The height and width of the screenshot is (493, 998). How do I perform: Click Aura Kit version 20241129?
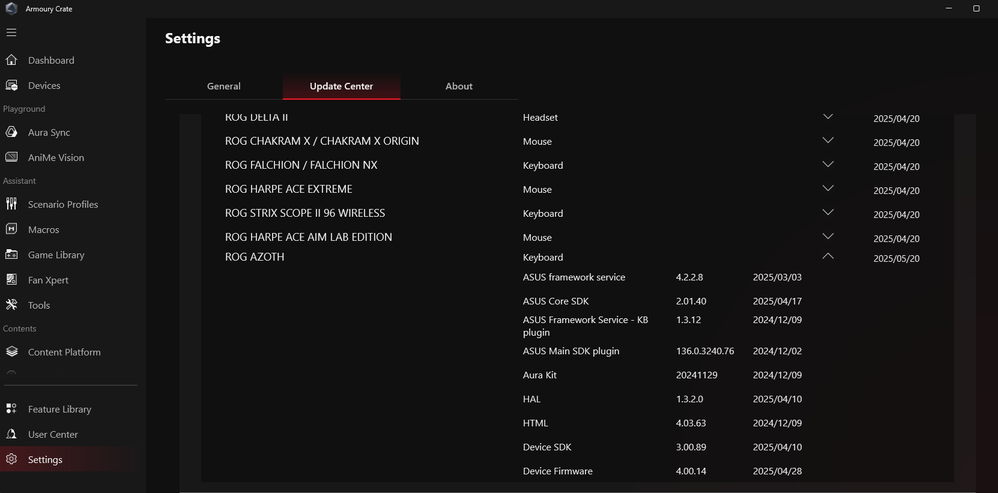pos(697,375)
